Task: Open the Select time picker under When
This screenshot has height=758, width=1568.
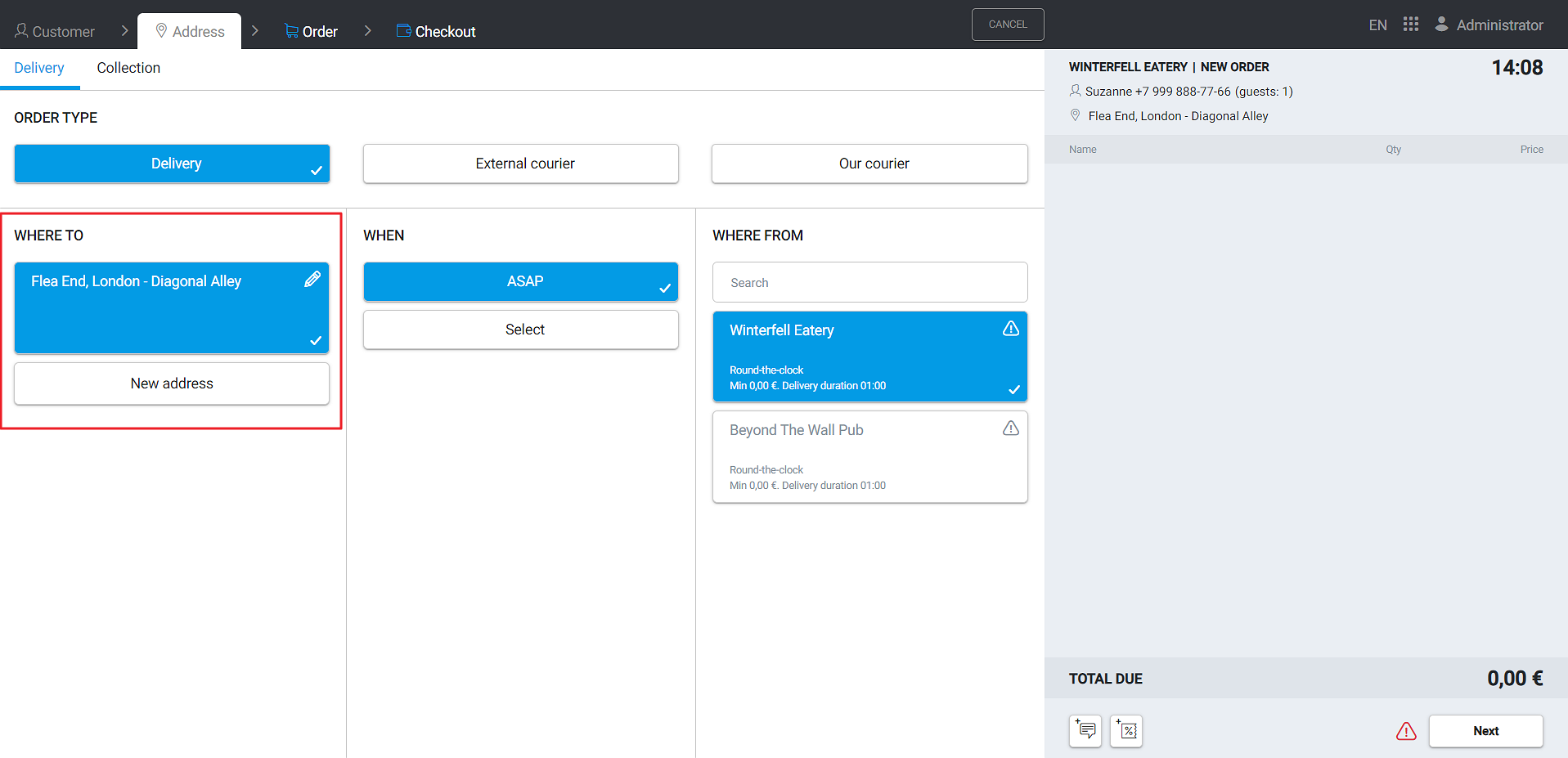Action: pos(521,330)
